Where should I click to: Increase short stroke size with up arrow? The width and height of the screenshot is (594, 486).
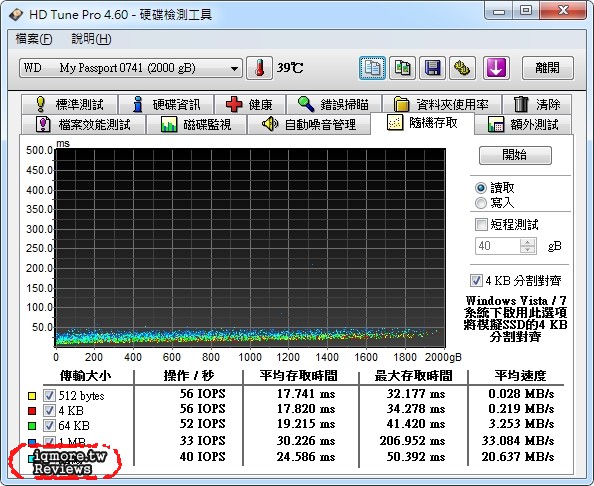tap(528, 242)
